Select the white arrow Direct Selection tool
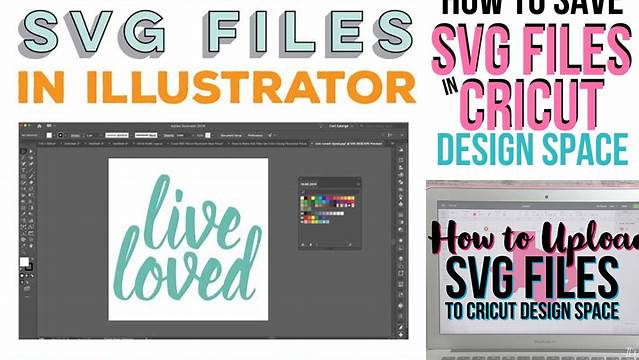Viewport: 639px width, 360px height. click(31, 151)
